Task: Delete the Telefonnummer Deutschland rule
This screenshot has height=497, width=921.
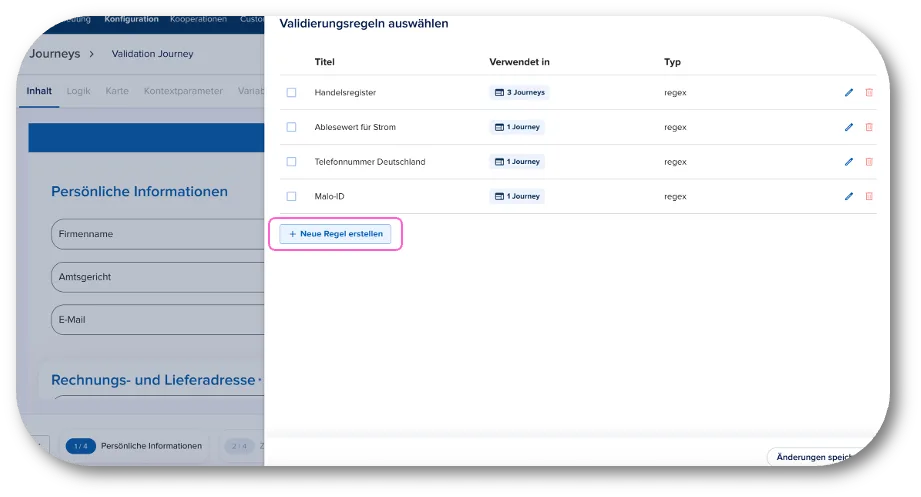Action: coord(869,162)
